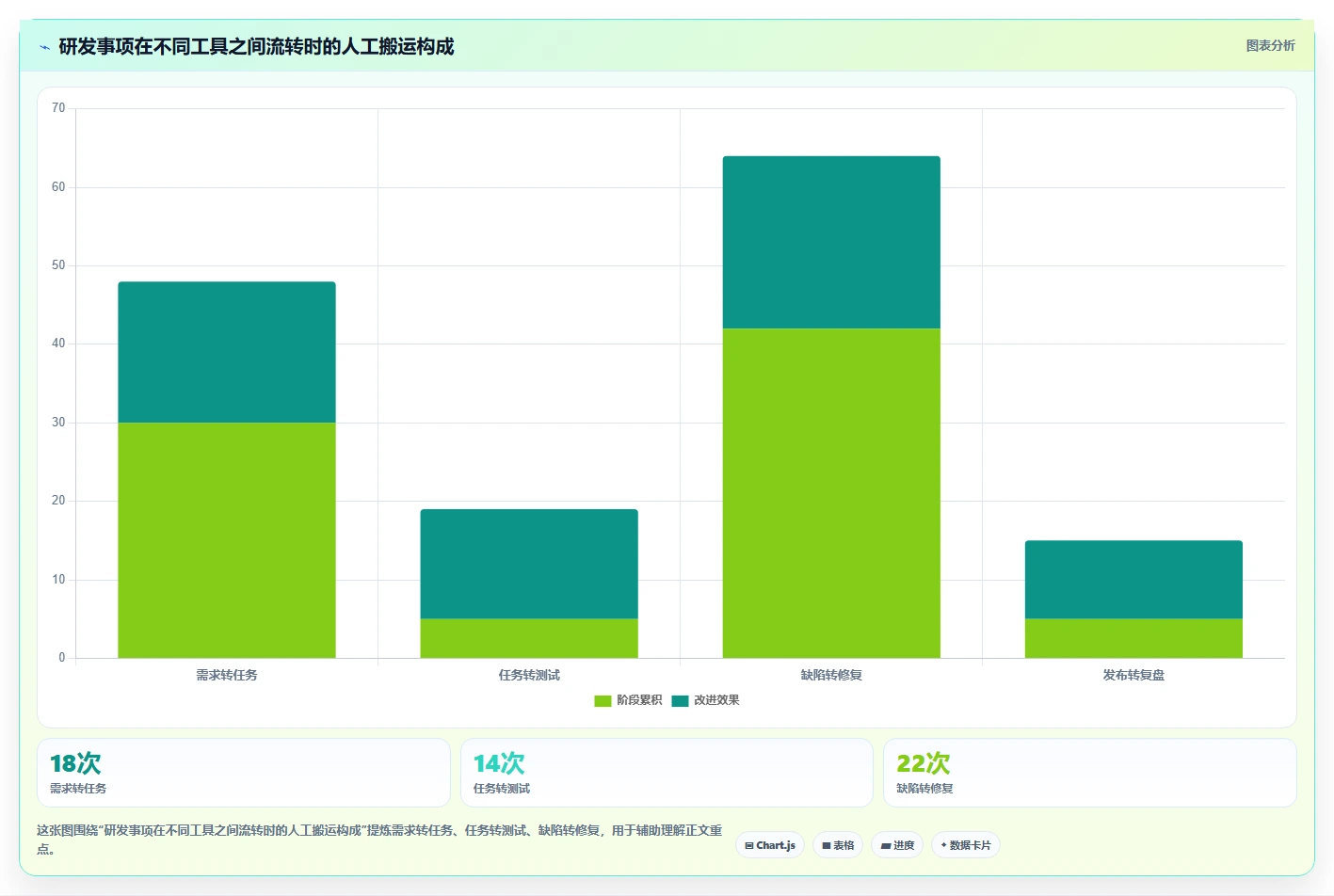Click the description text beginning 这张图围绕
This screenshot has height=896, width=1334.
pyautogui.click(x=379, y=840)
